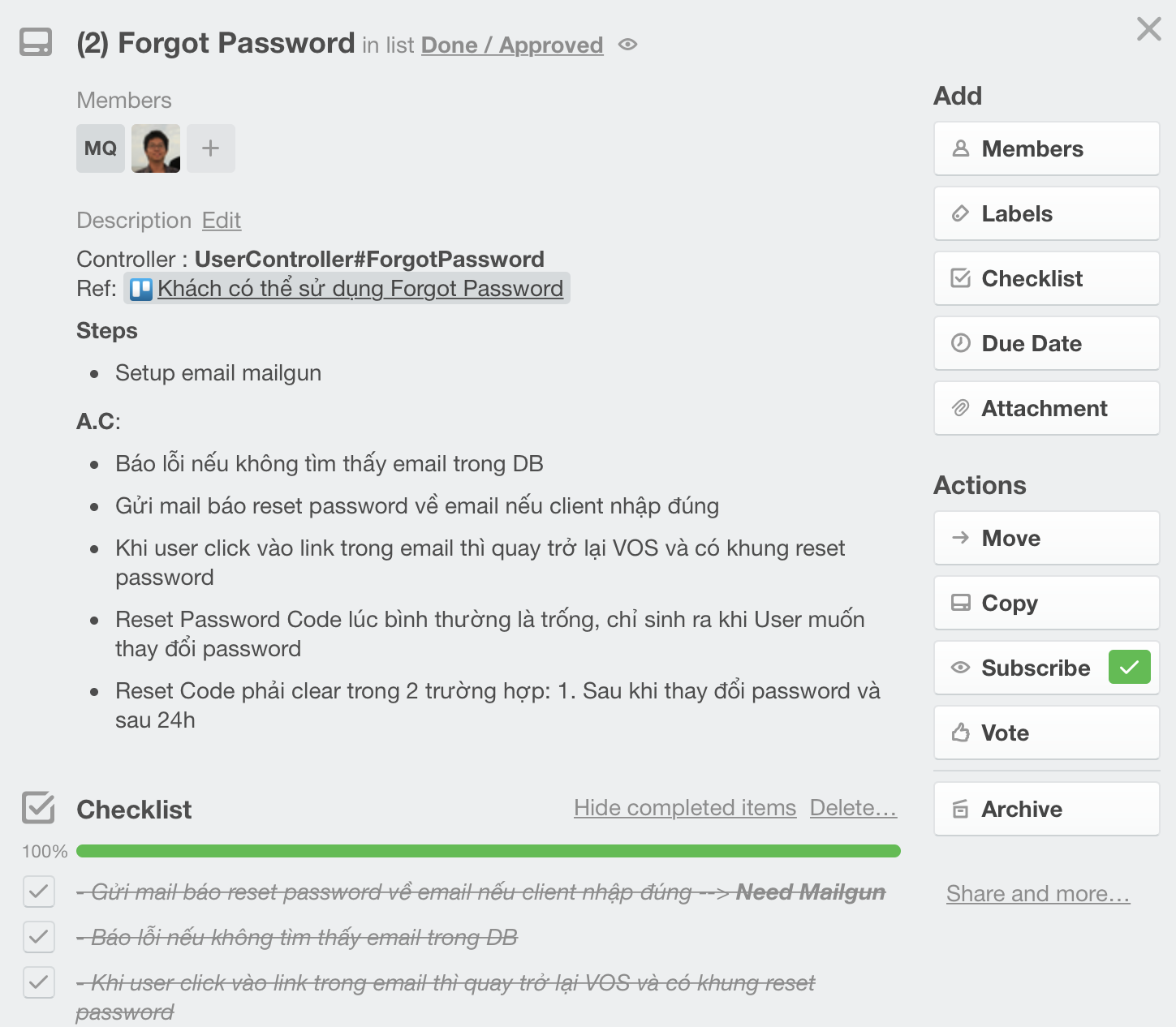This screenshot has height=1027, width=1176.
Task: Open the Done / Approved list link
Action: tap(512, 45)
